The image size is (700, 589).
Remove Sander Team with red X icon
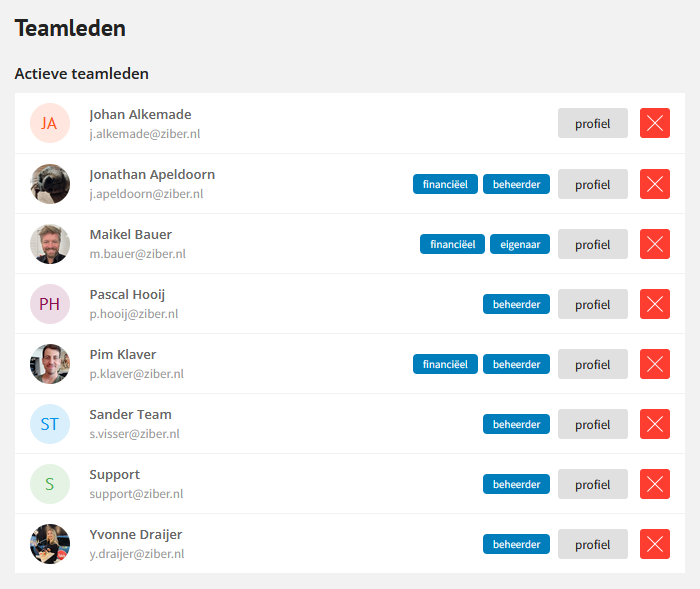[654, 424]
